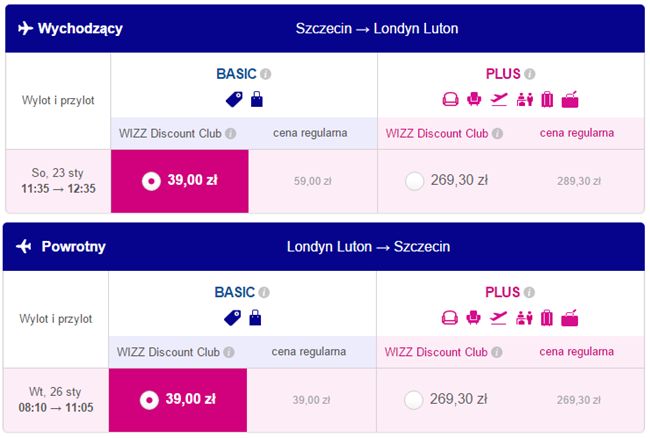The image size is (650, 438).
Task: Choose outbound PLUS regular price 289,30 zł
Action: click(x=579, y=181)
